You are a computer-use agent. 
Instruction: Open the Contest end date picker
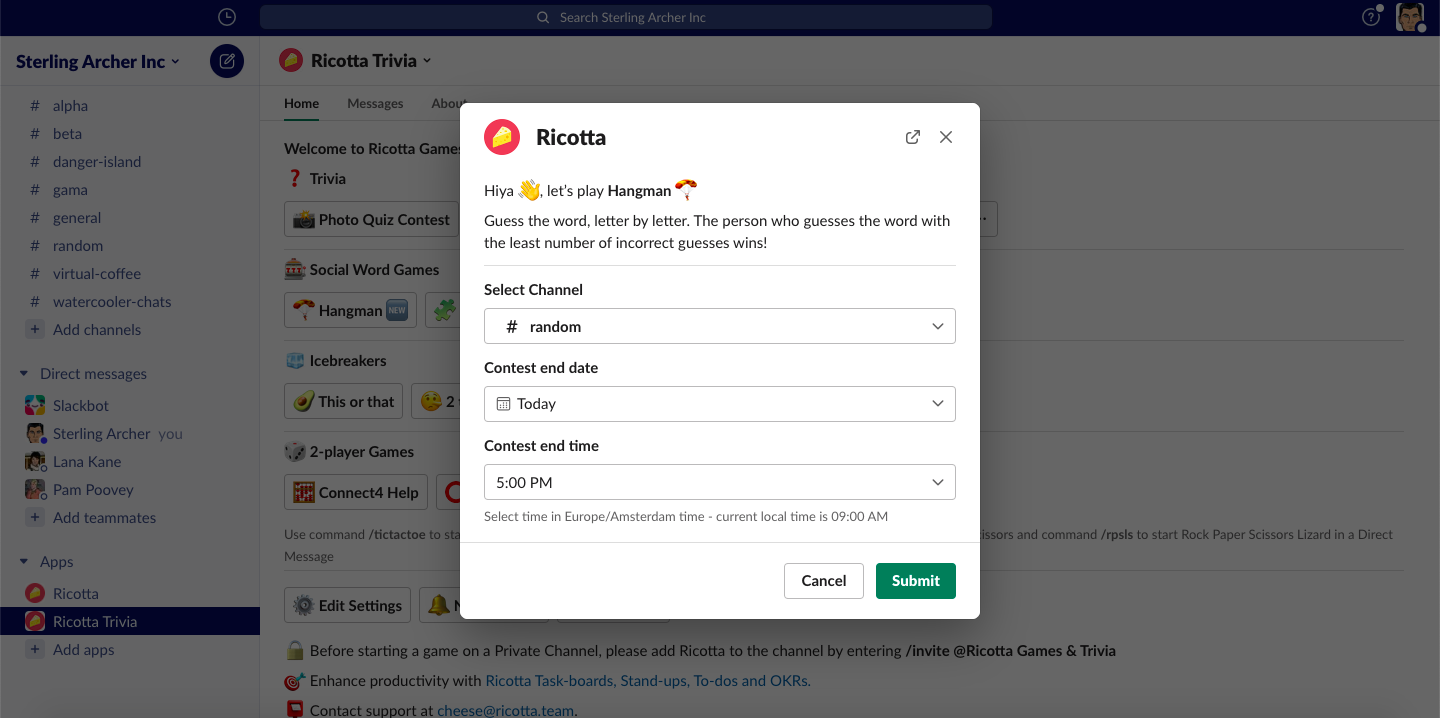pyautogui.click(x=719, y=404)
